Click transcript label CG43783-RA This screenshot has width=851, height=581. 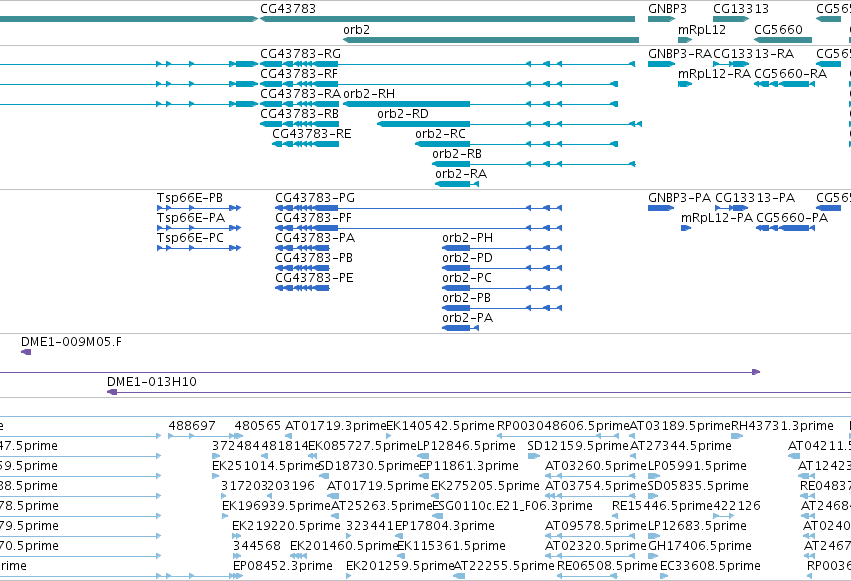coord(300,94)
